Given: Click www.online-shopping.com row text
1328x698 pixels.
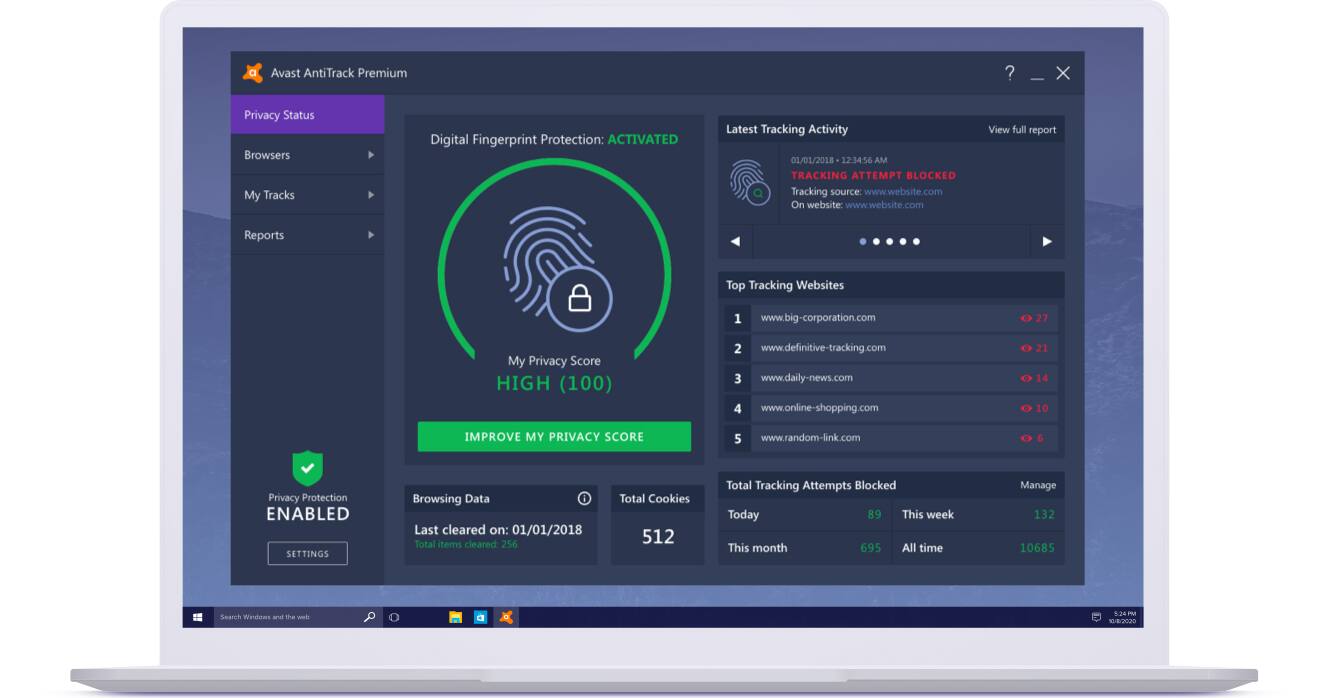Looking at the screenshot, I should tap(819, 408).
